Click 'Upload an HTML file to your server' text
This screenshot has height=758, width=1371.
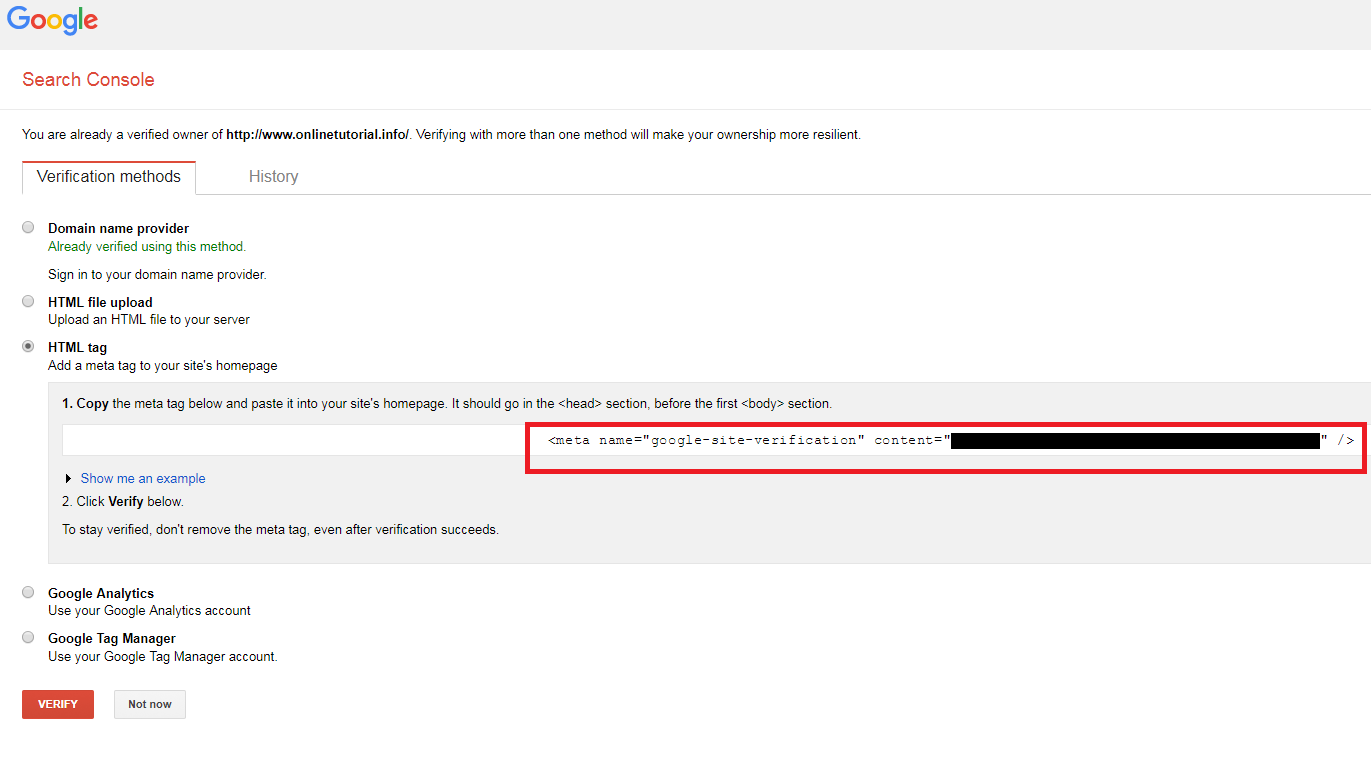[x=149, y=320]
